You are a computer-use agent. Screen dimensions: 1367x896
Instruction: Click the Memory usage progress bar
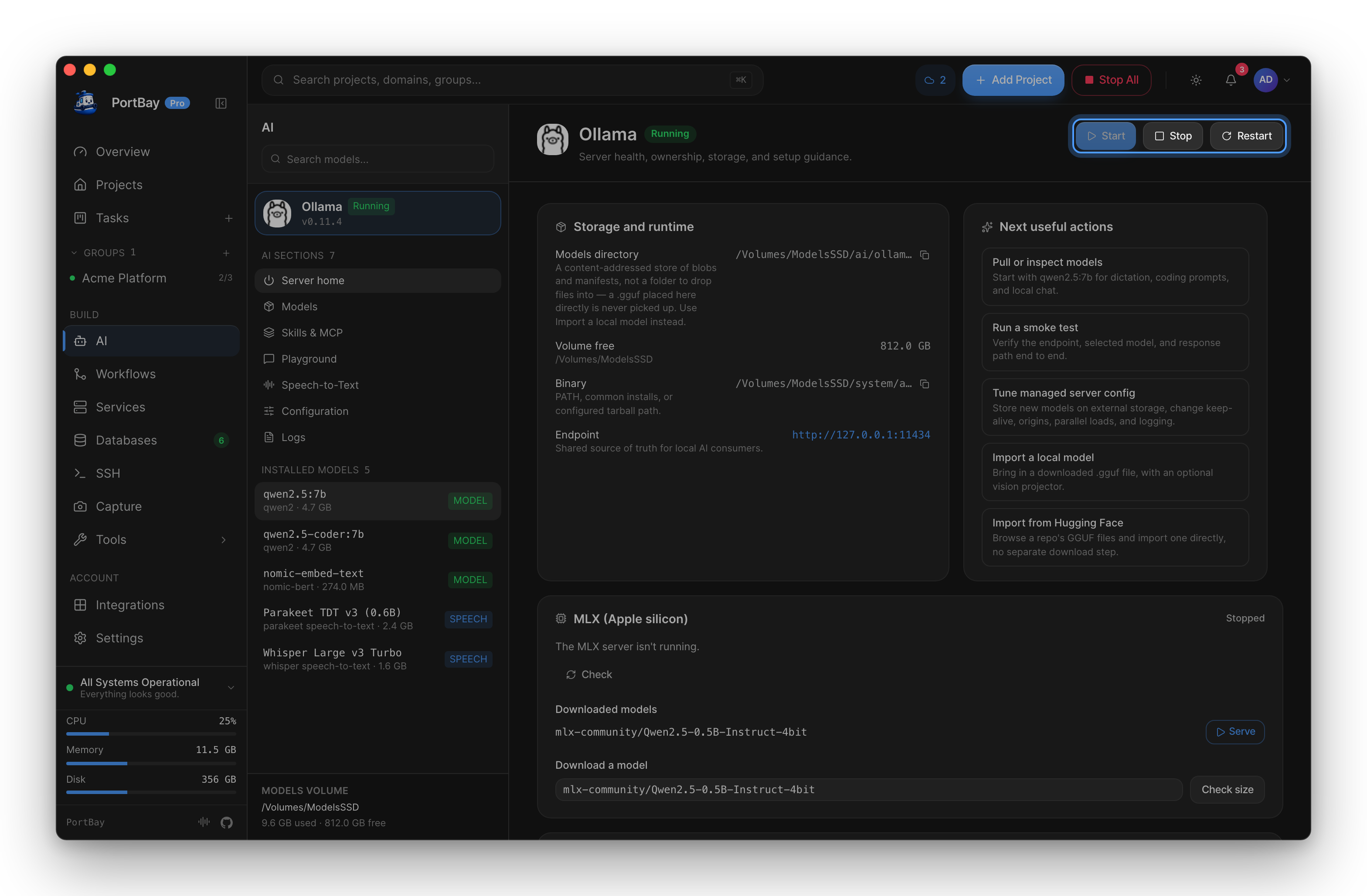point(151,764)
